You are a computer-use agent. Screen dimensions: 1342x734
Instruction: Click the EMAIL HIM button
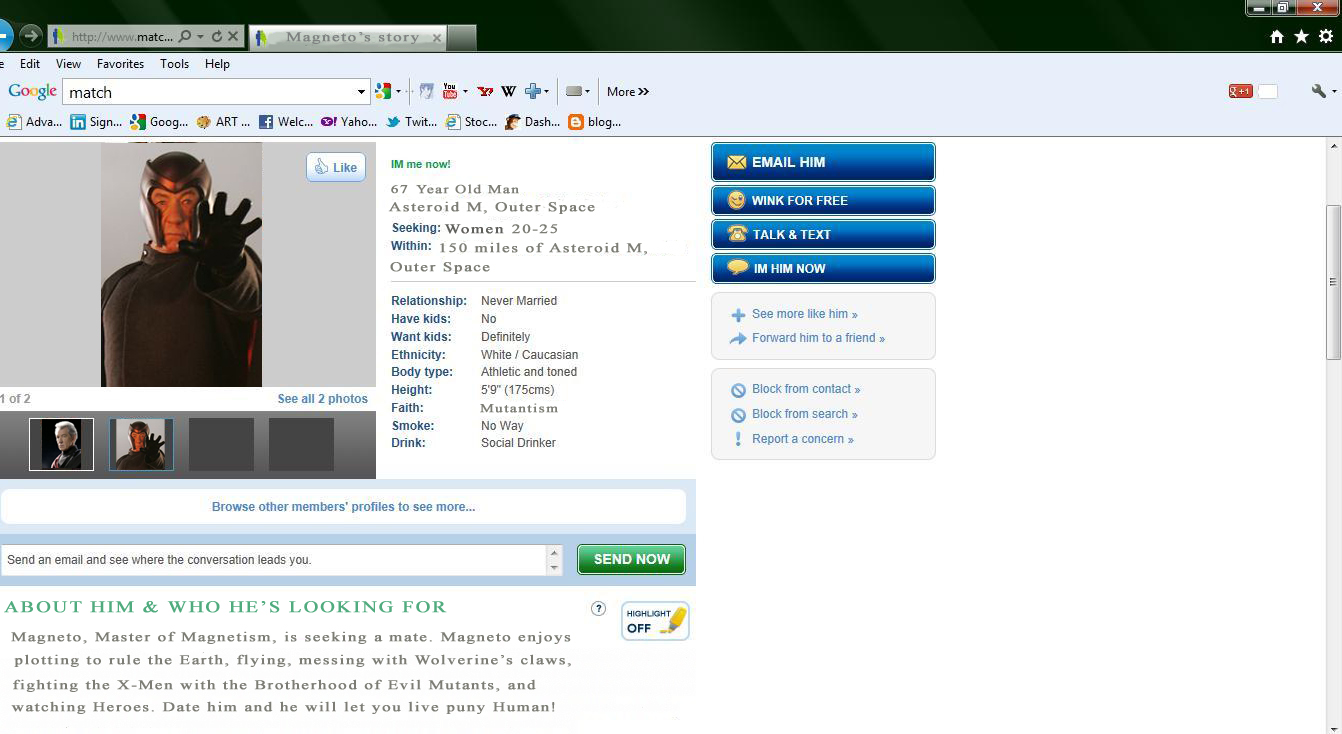point(823,162)
